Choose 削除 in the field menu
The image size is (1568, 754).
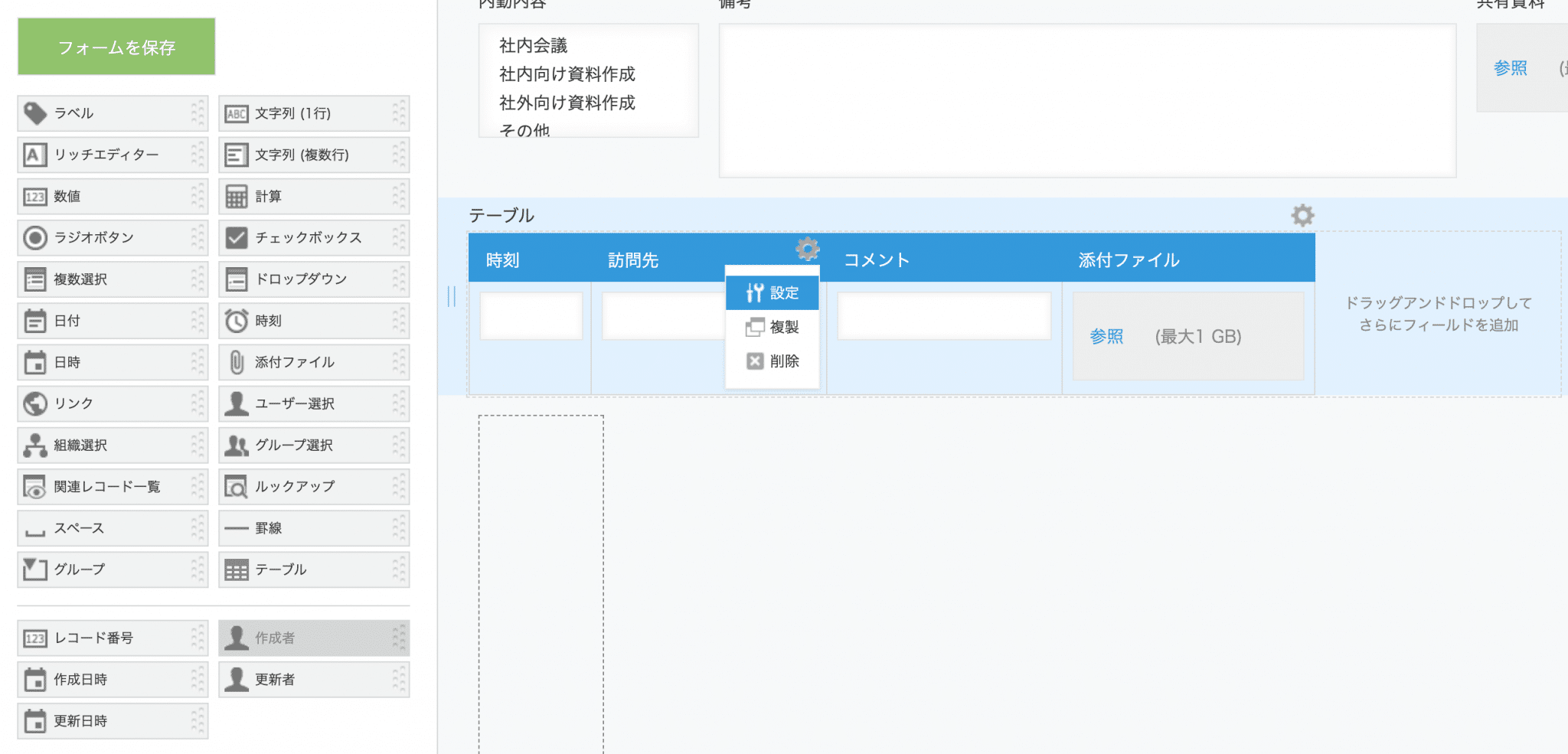772,361
